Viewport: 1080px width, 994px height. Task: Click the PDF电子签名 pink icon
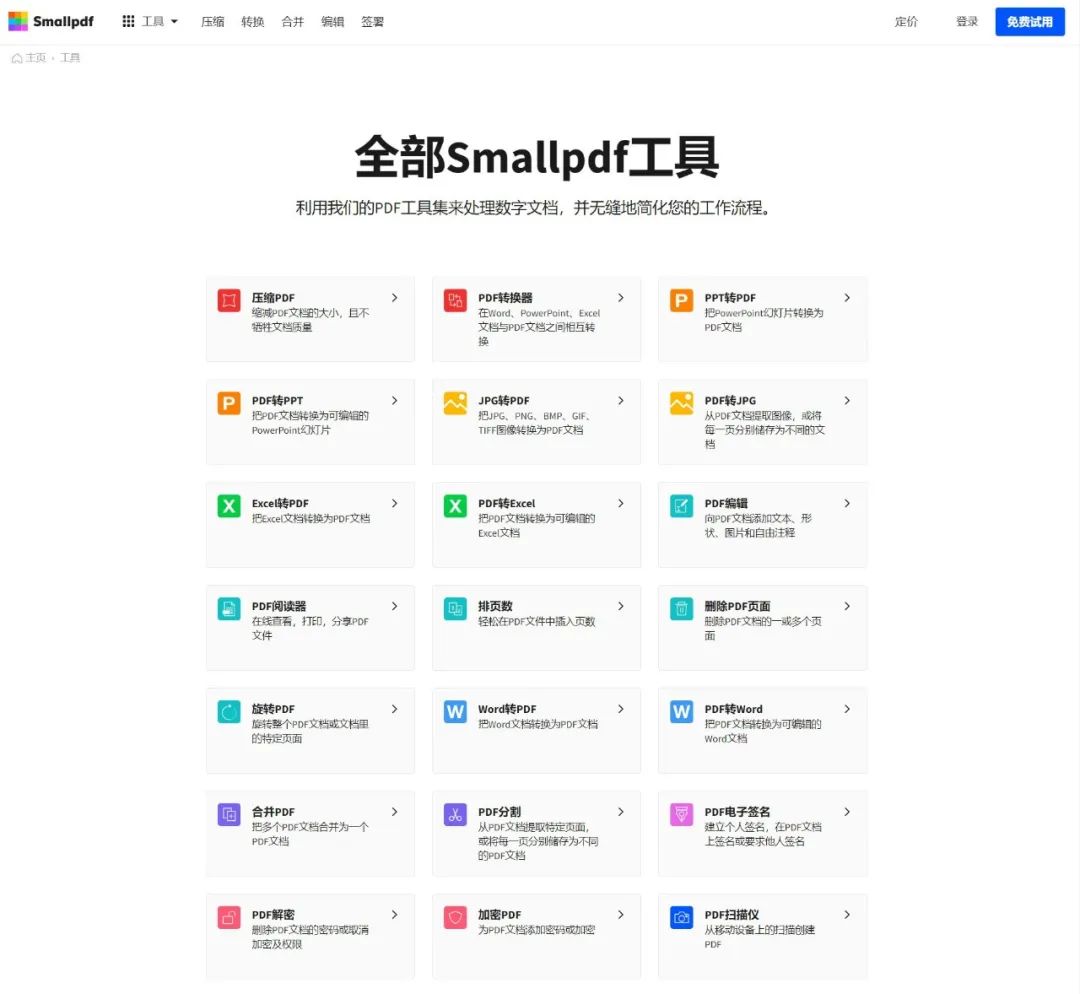tap(681, 813)
